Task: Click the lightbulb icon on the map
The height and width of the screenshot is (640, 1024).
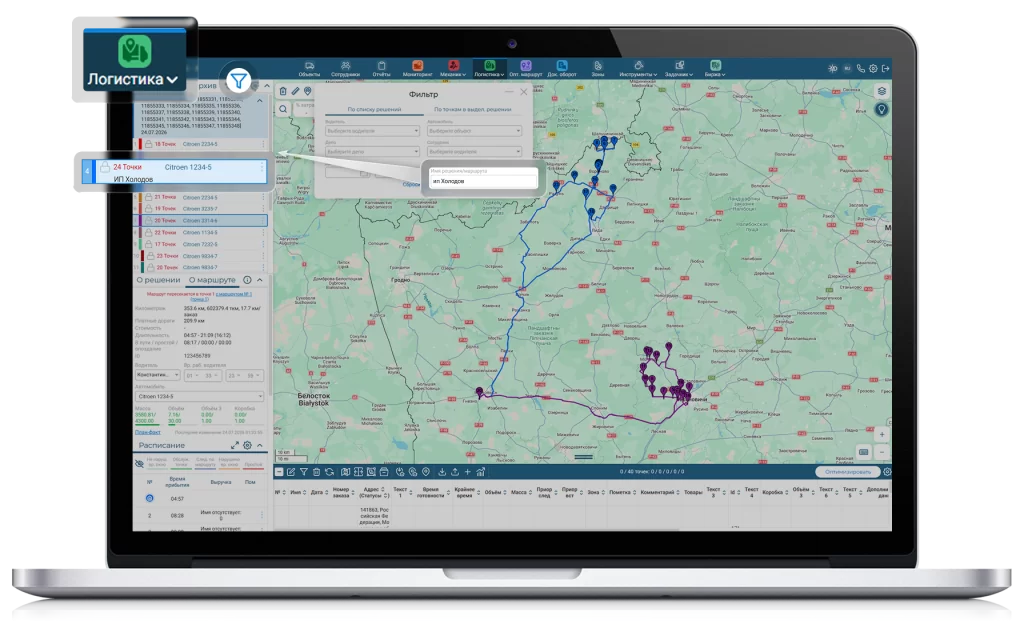Action: coord(882,109)
